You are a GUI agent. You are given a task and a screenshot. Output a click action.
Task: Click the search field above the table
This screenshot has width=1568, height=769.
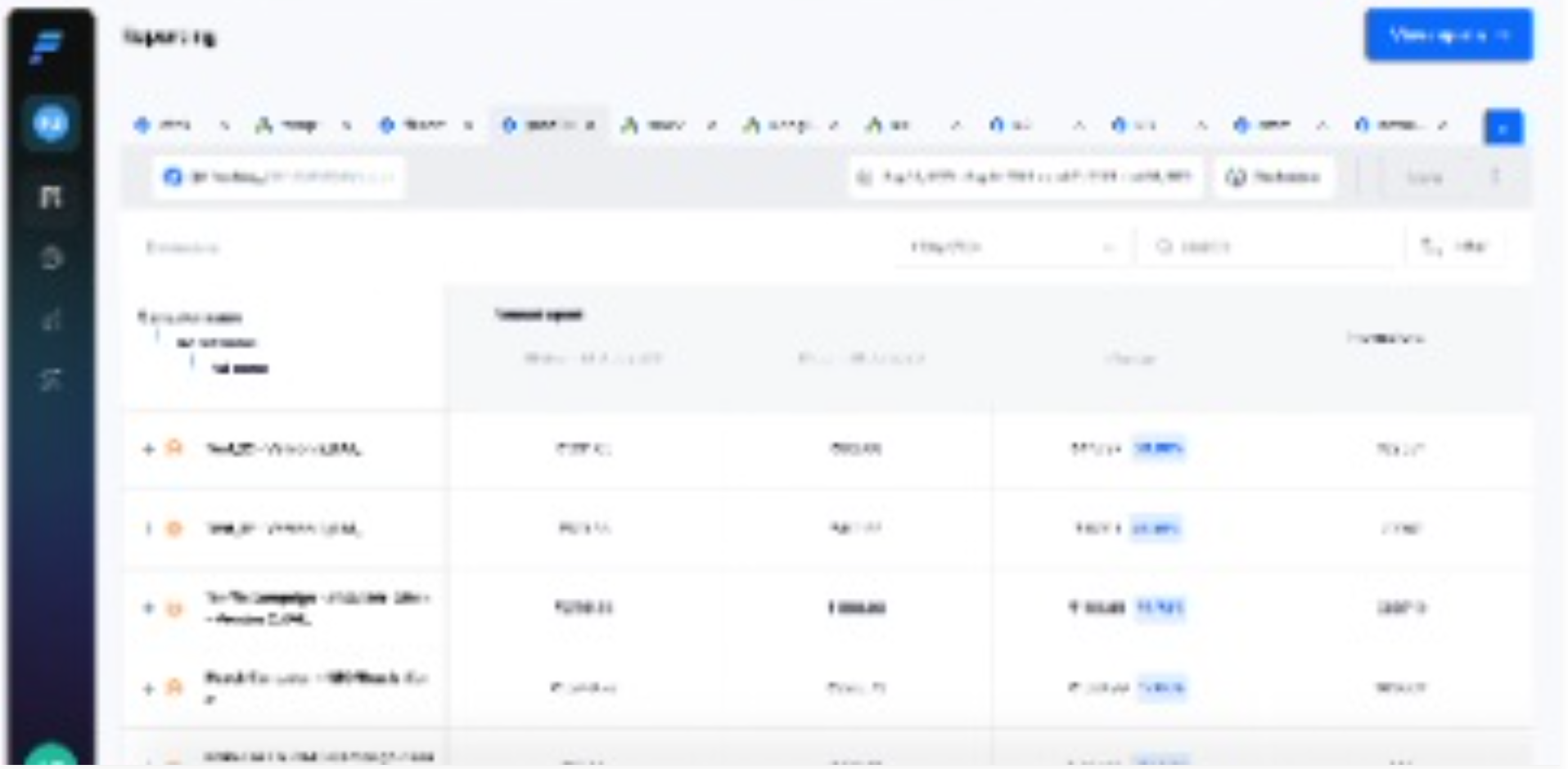(1268, 247)
